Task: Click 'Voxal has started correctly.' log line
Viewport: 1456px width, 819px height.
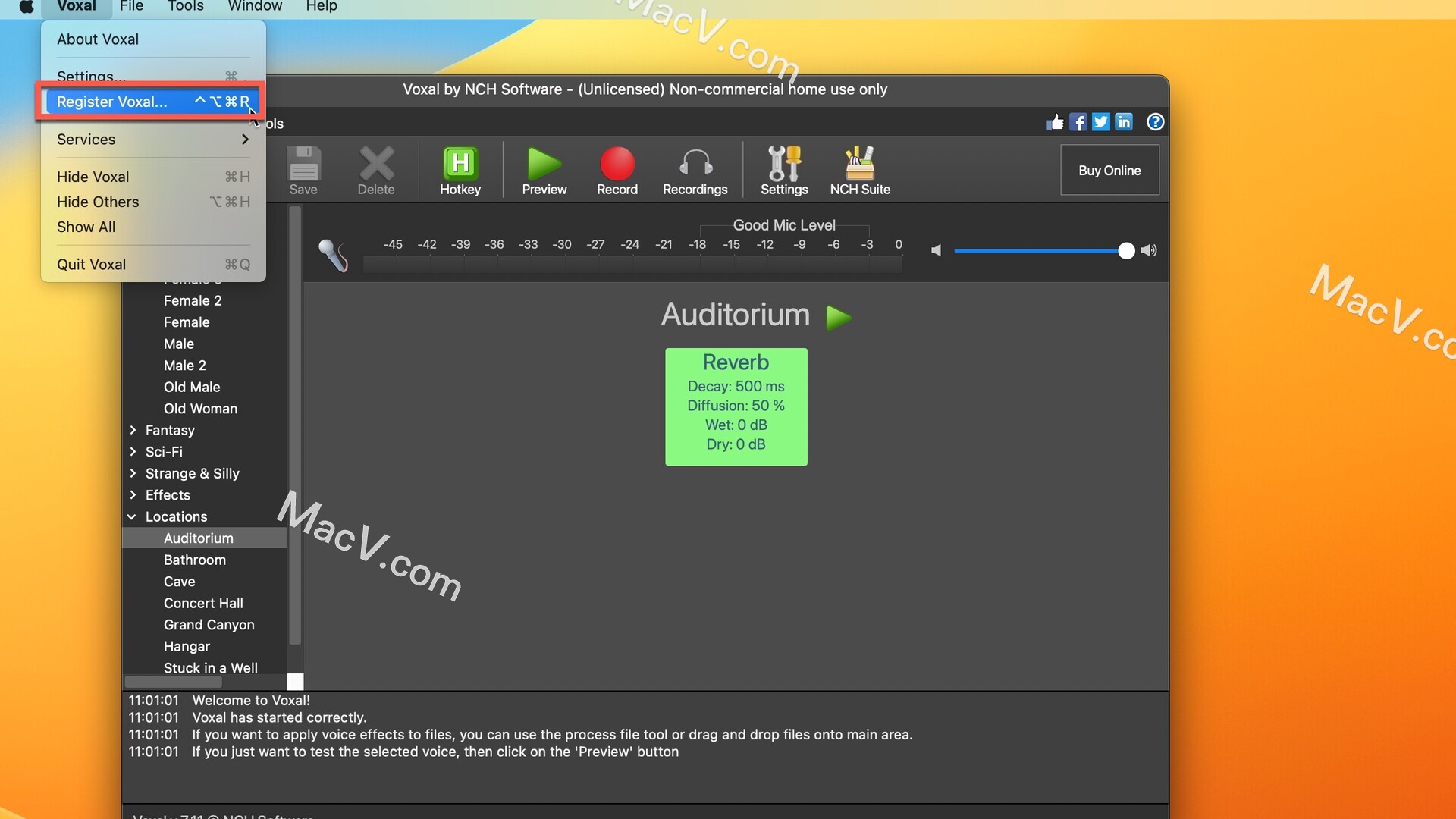Action: pos(279,717)
